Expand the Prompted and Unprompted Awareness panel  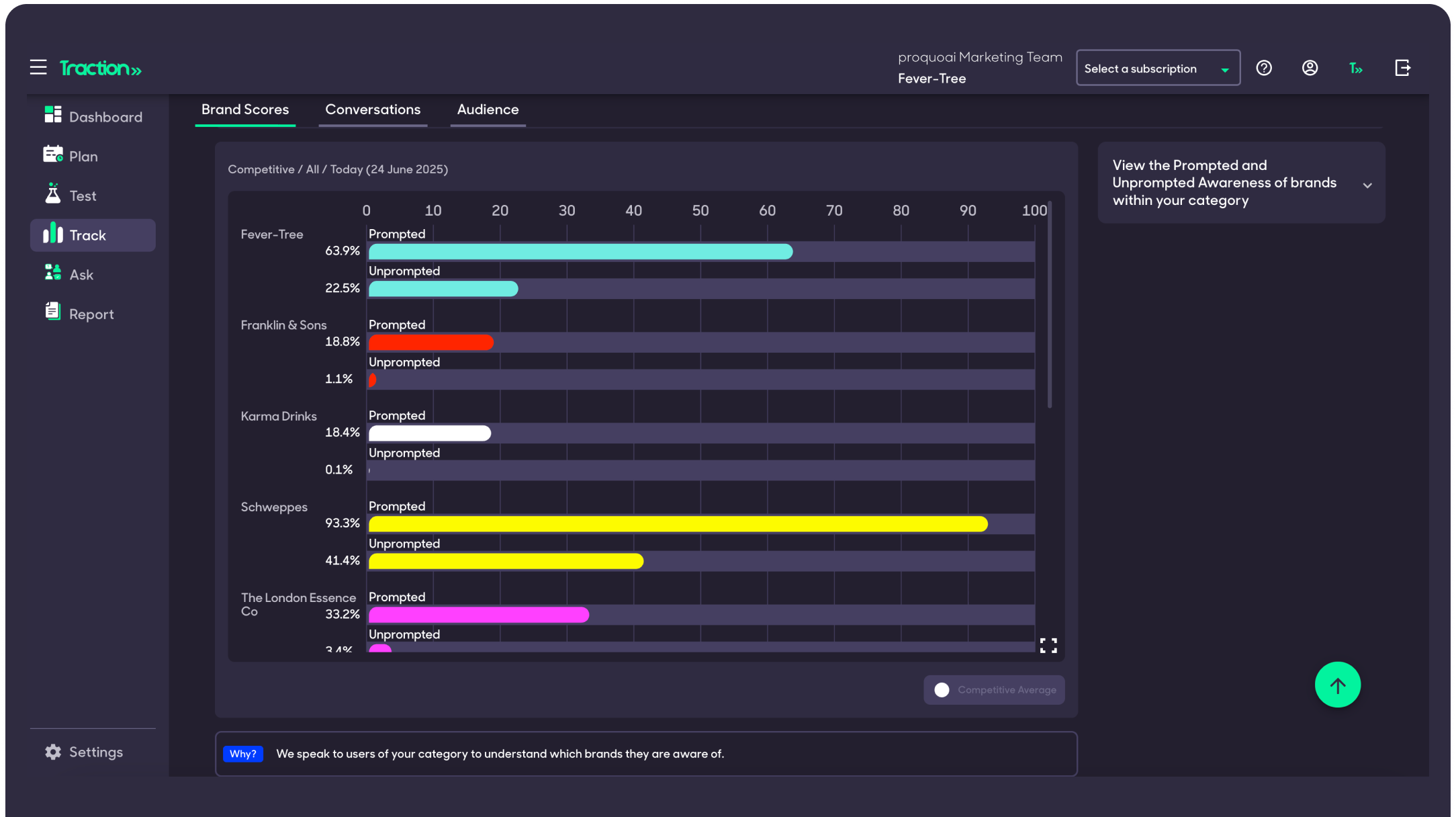pyautogui.click(x=1241, y=183)
